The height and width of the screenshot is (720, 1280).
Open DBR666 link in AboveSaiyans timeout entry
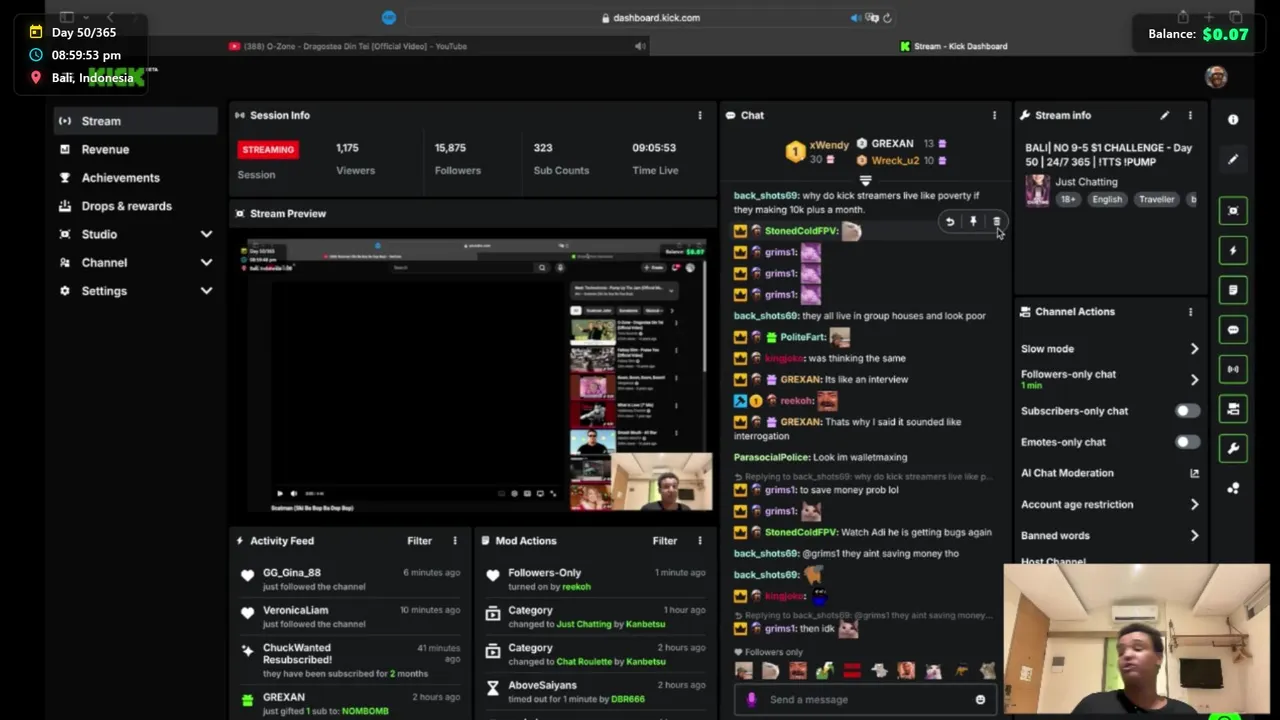click(628, 699)
